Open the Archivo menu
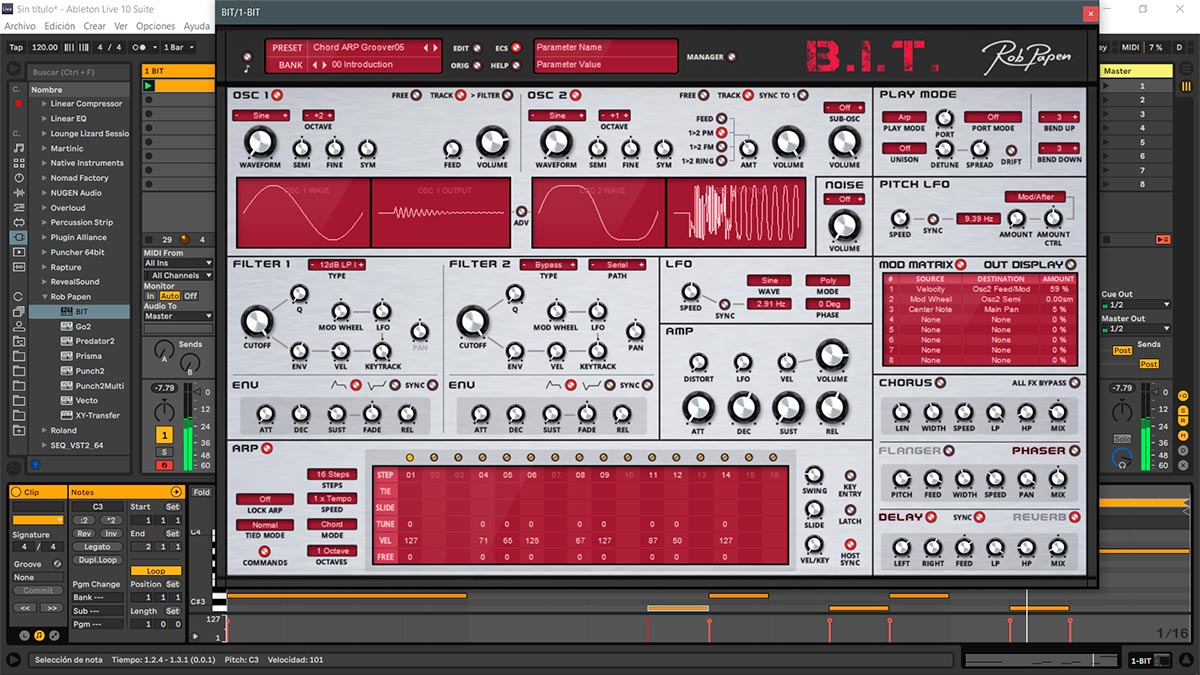 20,26
